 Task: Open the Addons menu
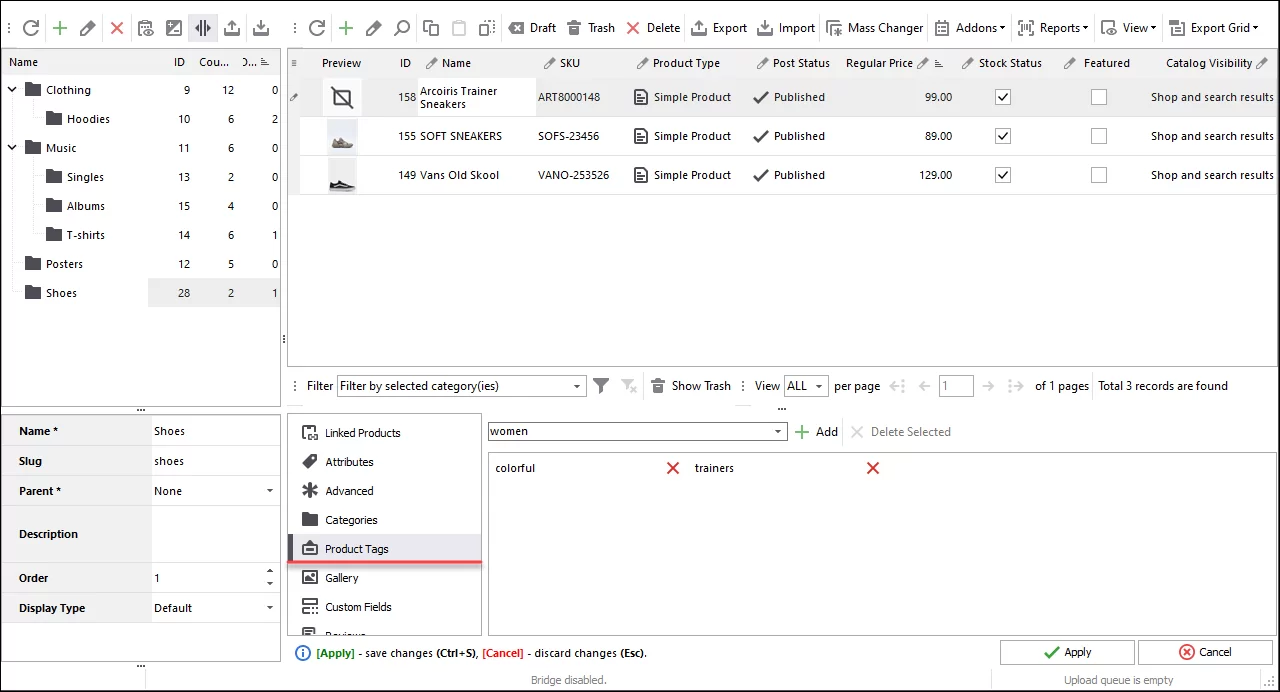[970, 27]
